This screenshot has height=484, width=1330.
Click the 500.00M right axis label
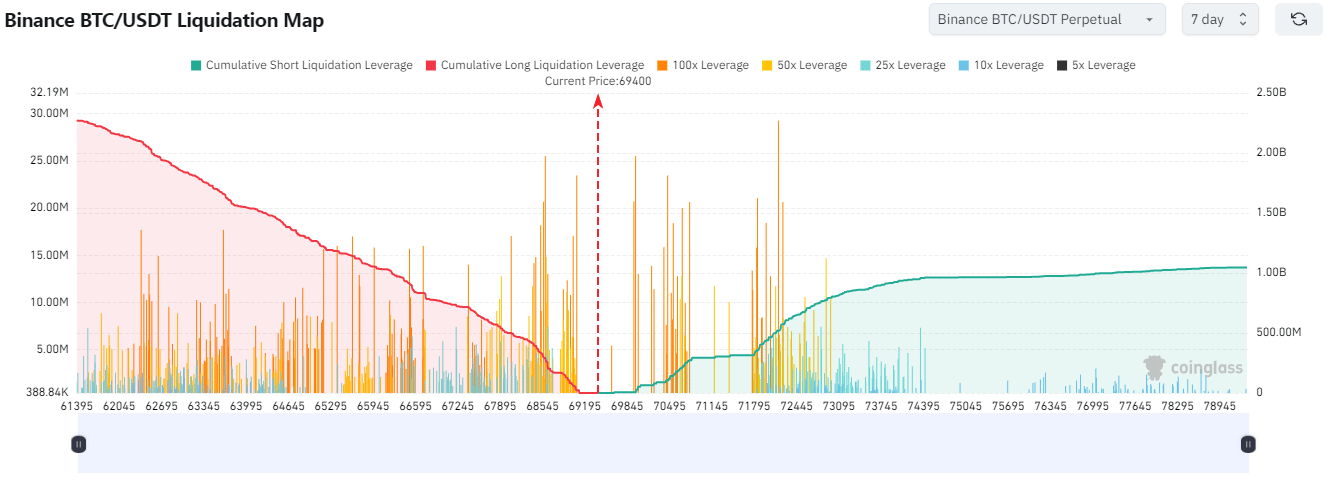(1277, 332)
